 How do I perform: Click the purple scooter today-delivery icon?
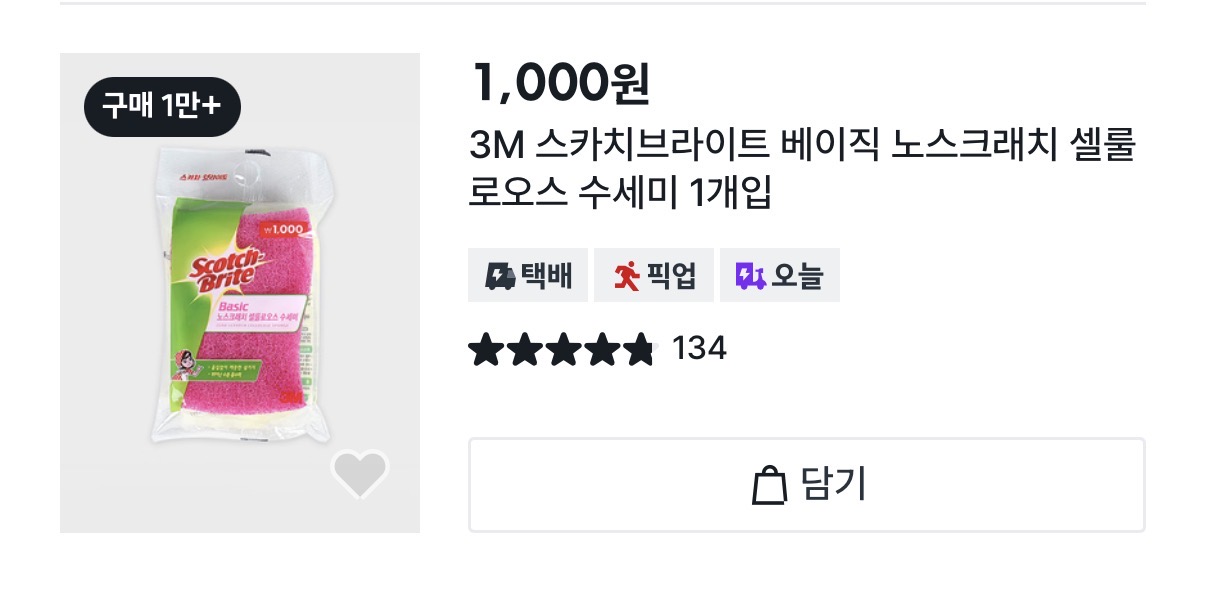pyautogui.click(x=750, y=276)
